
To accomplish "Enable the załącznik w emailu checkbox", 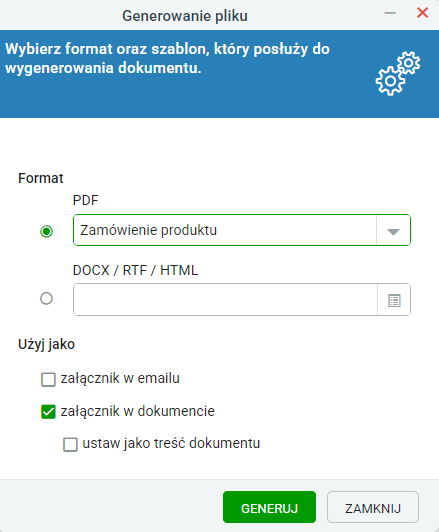I will click(x=48, y=379).
